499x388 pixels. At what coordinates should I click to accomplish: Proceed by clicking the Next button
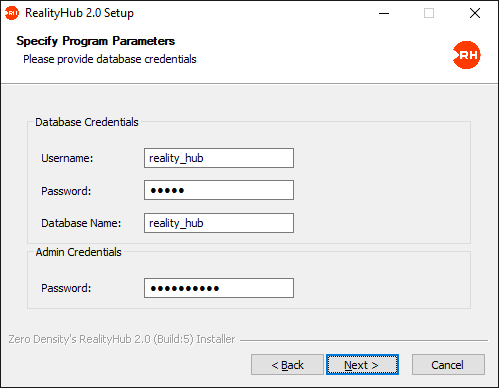pos(362,365)
